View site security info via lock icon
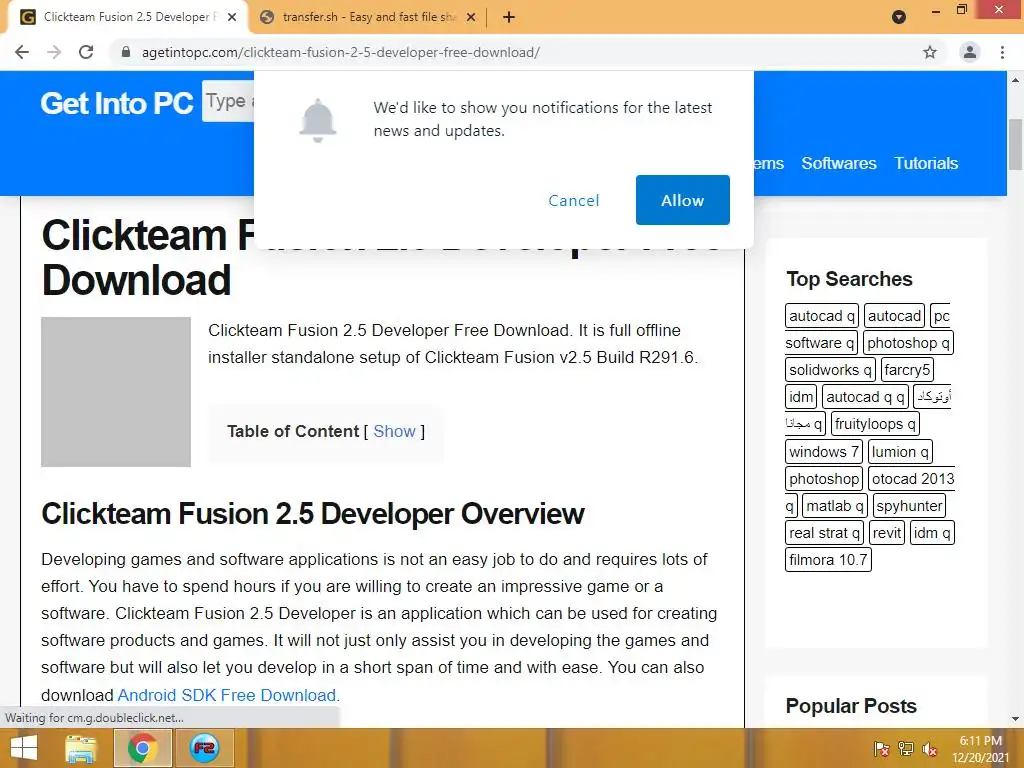Screen dimensions: 1024x768 [126, 52]
